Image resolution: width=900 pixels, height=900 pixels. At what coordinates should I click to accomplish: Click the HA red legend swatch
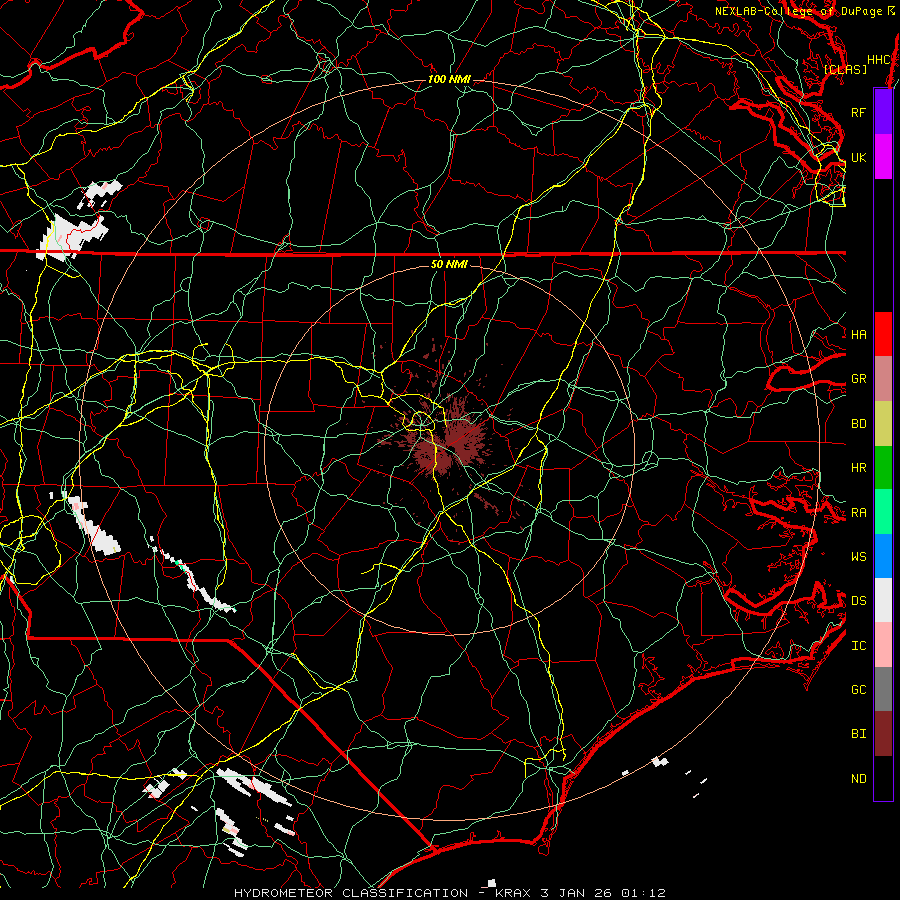point(883,334)
